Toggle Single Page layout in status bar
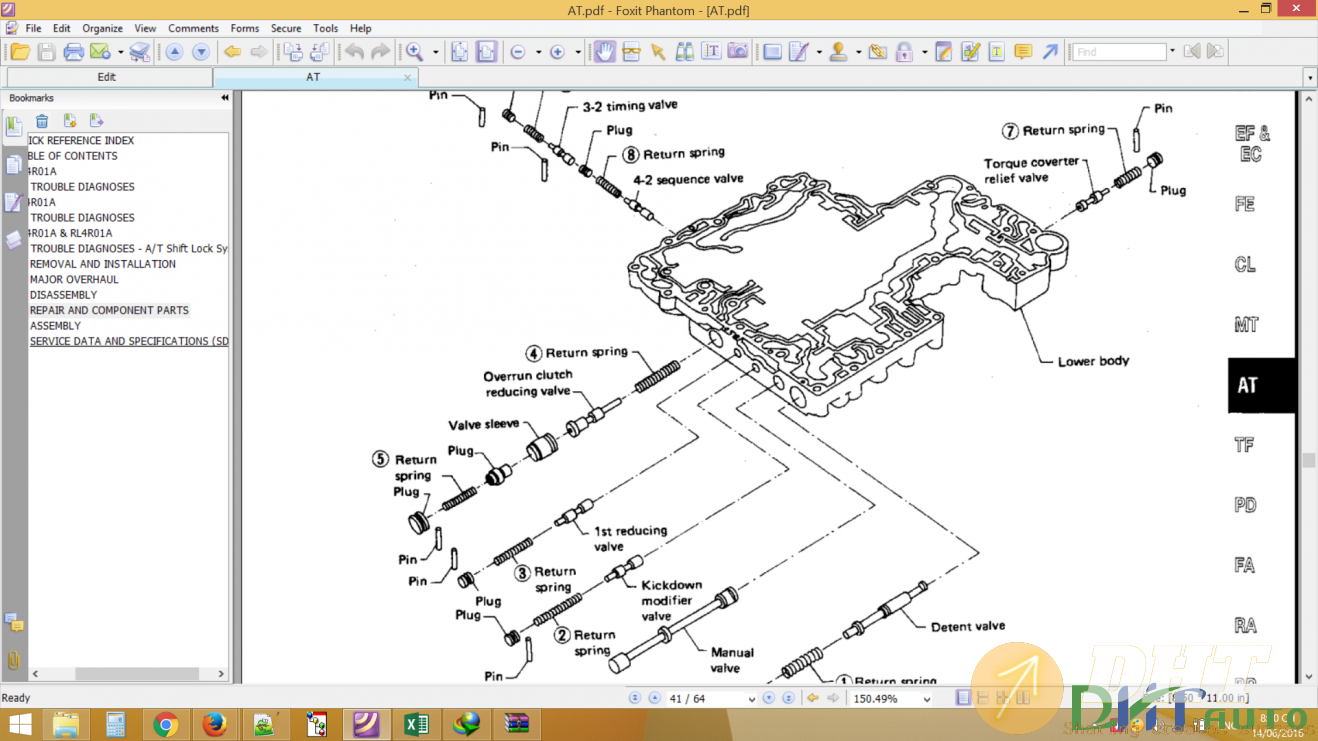This screenshot has width=1318, height=741. (x=963, y=698)
